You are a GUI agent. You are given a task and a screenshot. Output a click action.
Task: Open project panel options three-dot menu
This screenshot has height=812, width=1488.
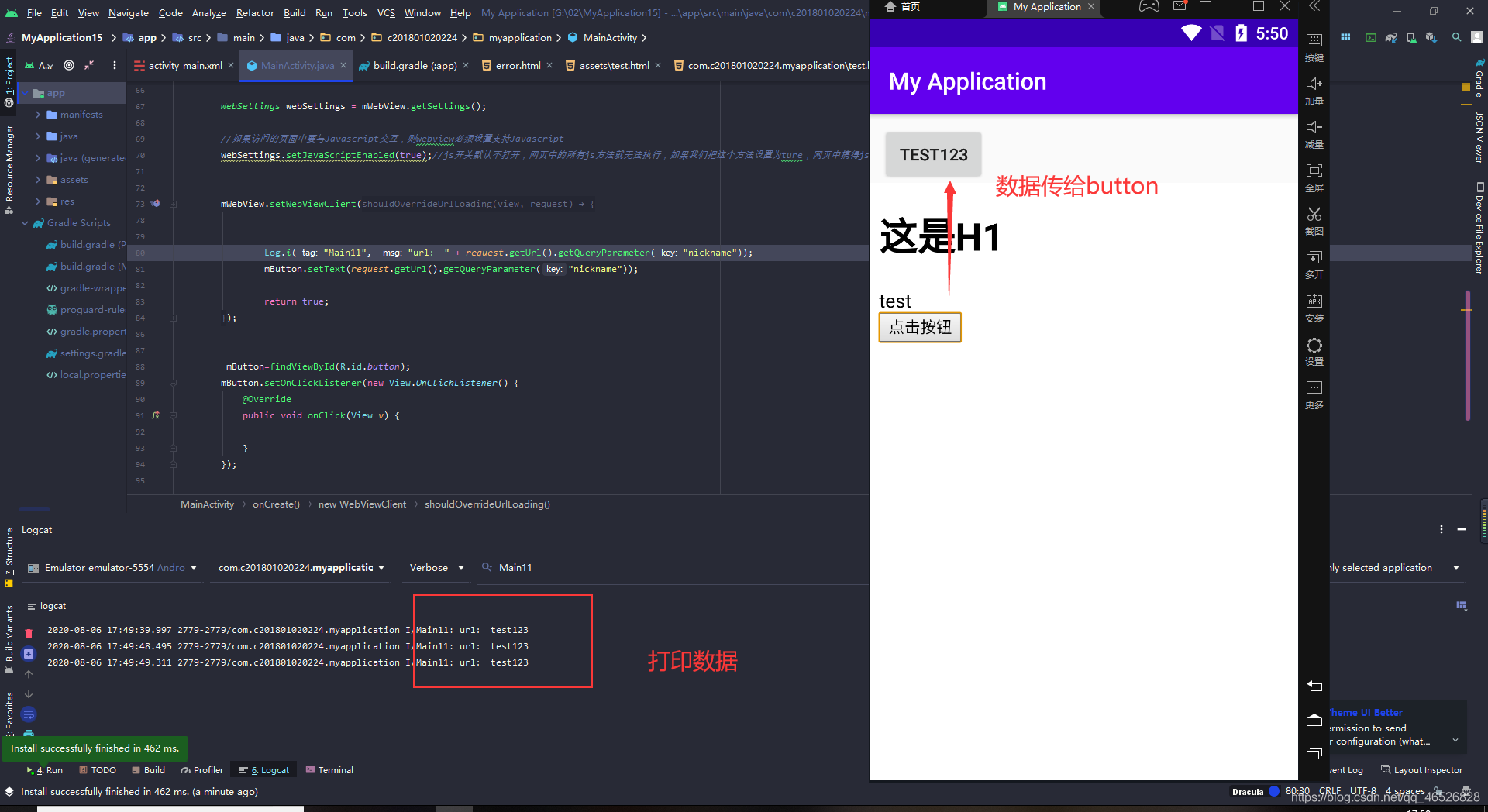tap(115, 66)
